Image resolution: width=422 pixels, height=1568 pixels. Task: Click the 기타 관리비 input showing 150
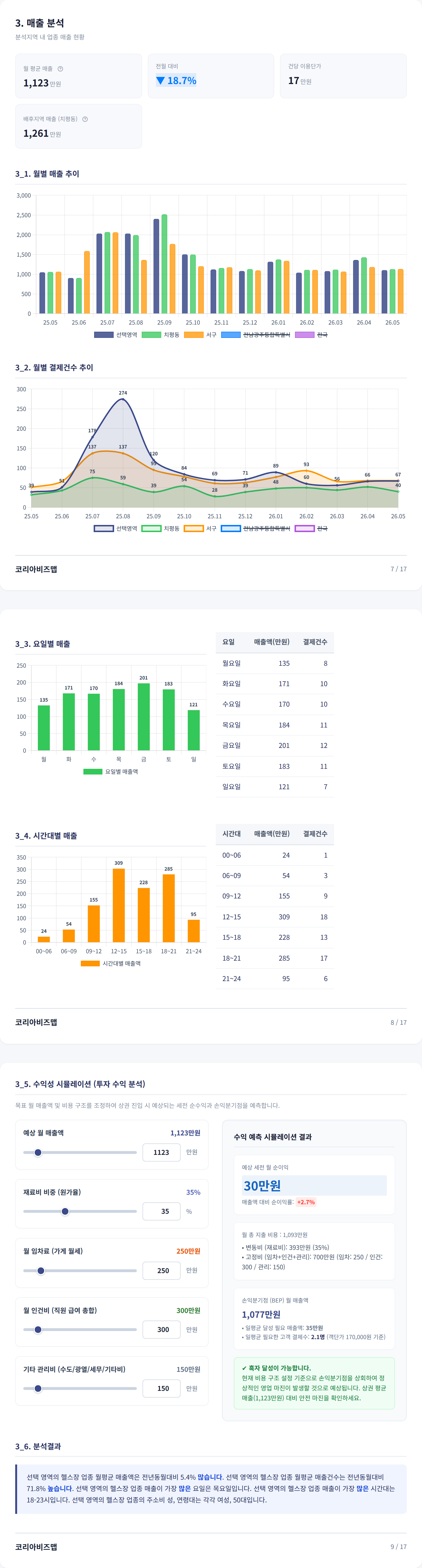coord(161,1389)
